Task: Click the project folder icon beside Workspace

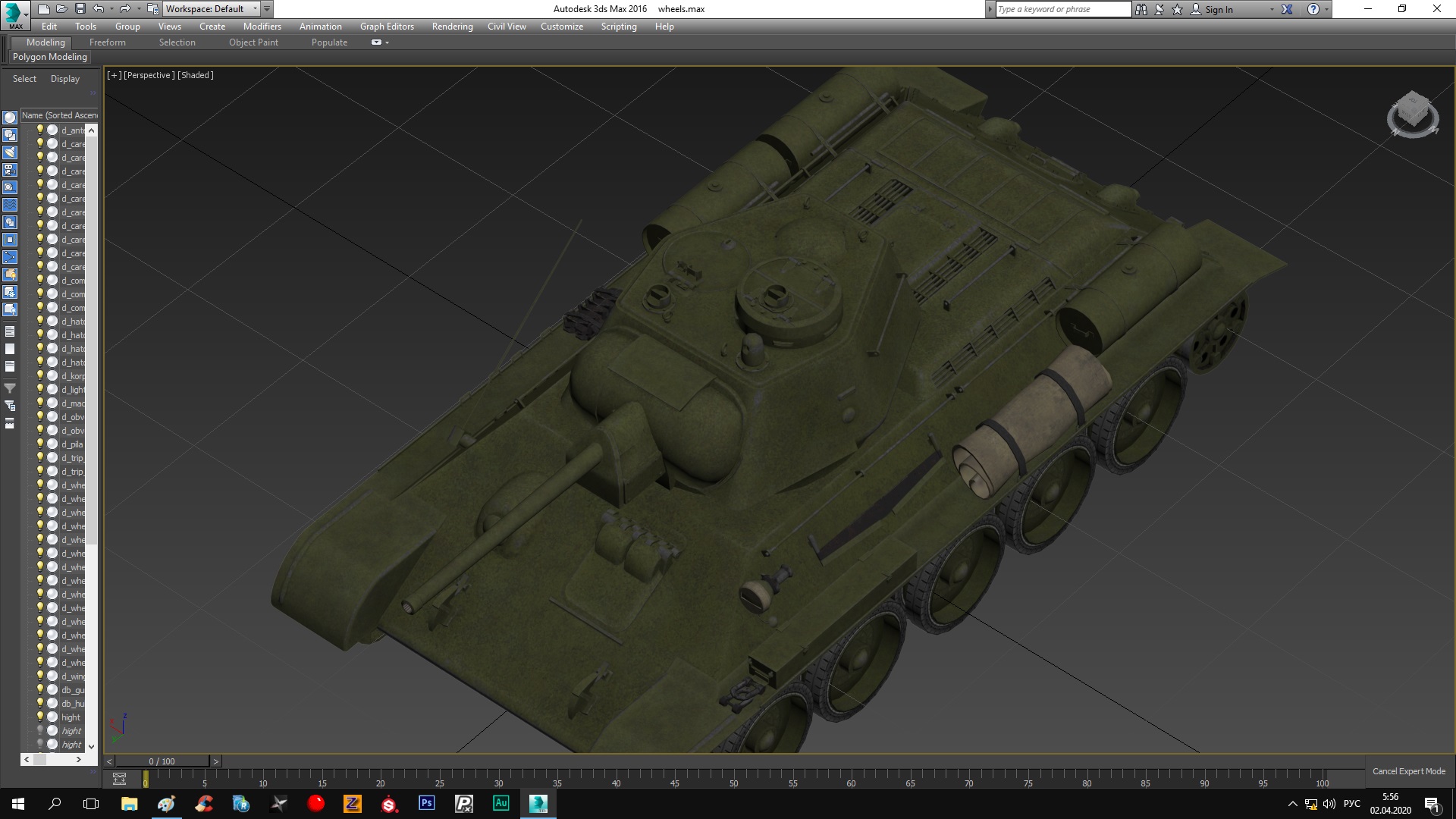Action: 152,9
